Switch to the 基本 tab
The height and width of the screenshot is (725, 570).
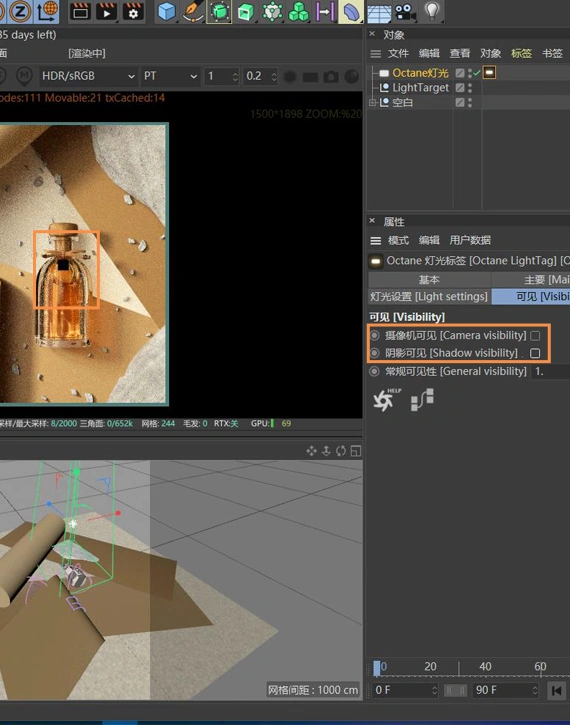429,280
